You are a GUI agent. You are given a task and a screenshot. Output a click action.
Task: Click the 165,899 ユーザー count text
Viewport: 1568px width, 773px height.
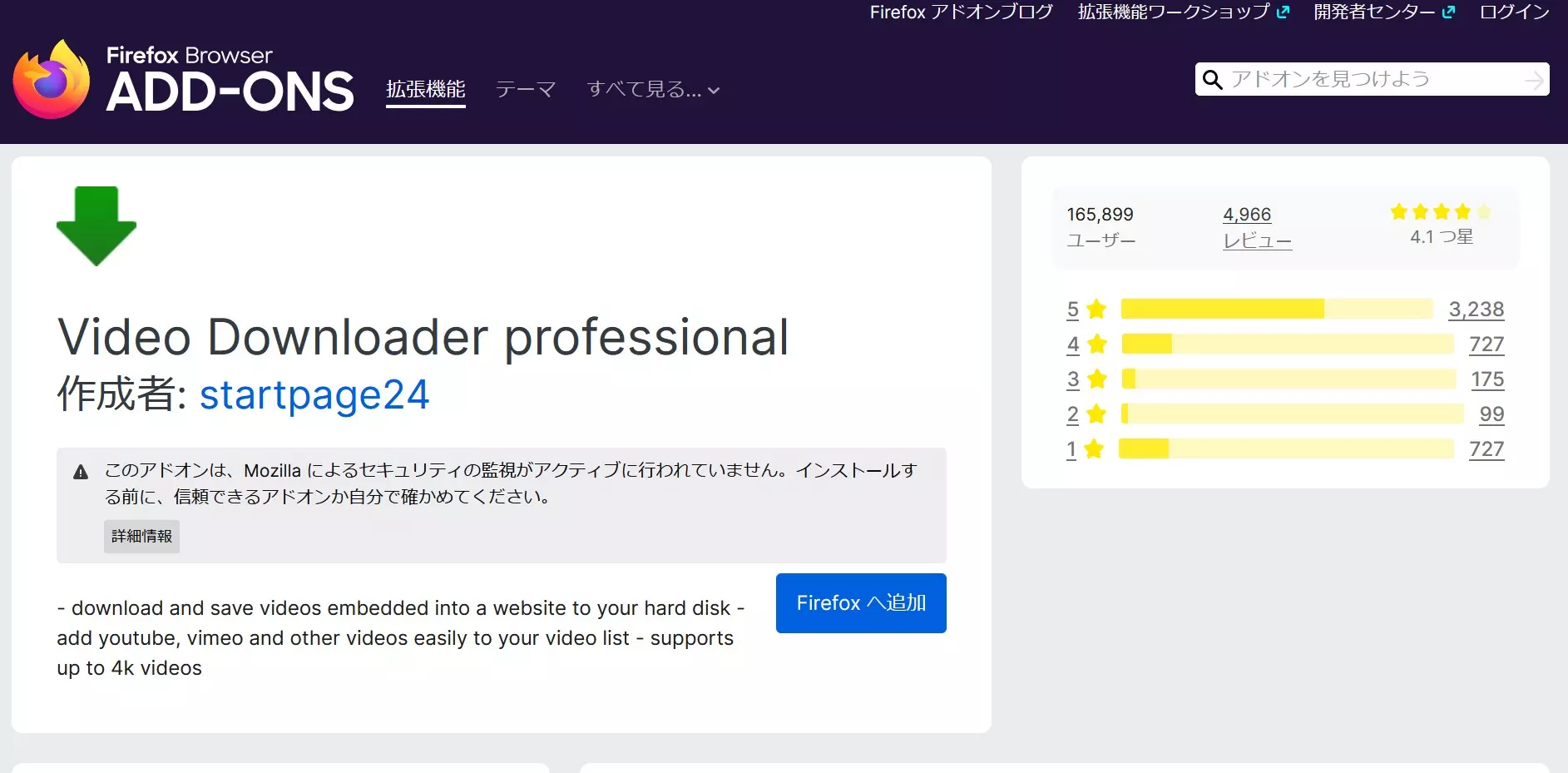1101,227
